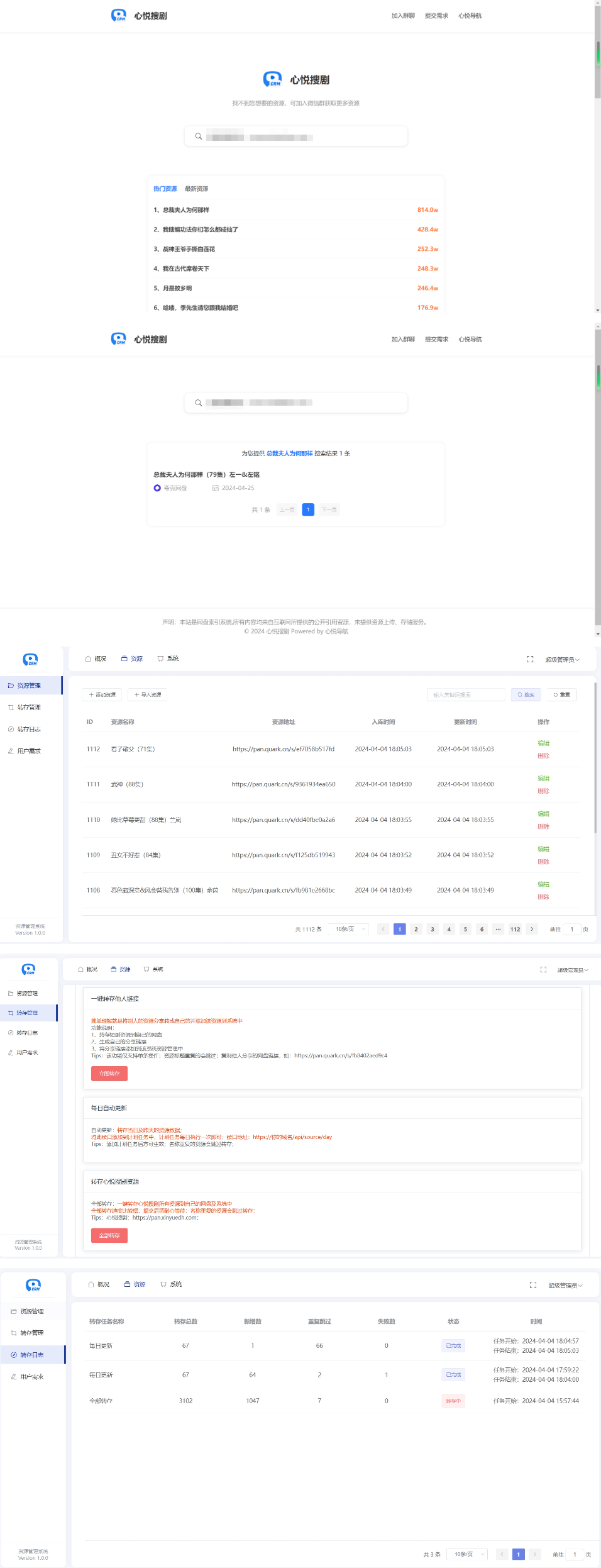Screen dimensions: 601x1568
Task: Select the 热门资源 tab
Action: [165, 189]
